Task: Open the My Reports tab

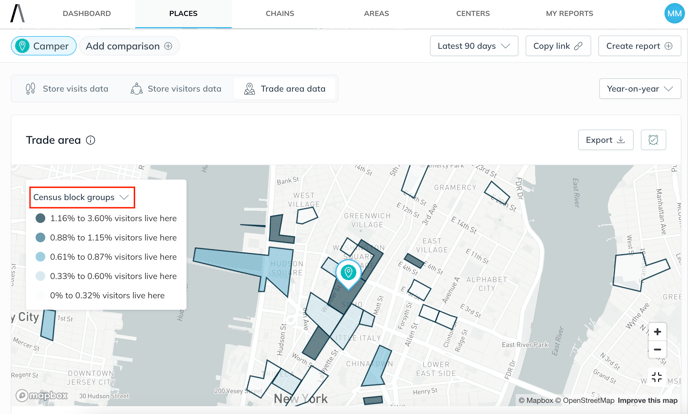Action: click(x=569, y=14)
